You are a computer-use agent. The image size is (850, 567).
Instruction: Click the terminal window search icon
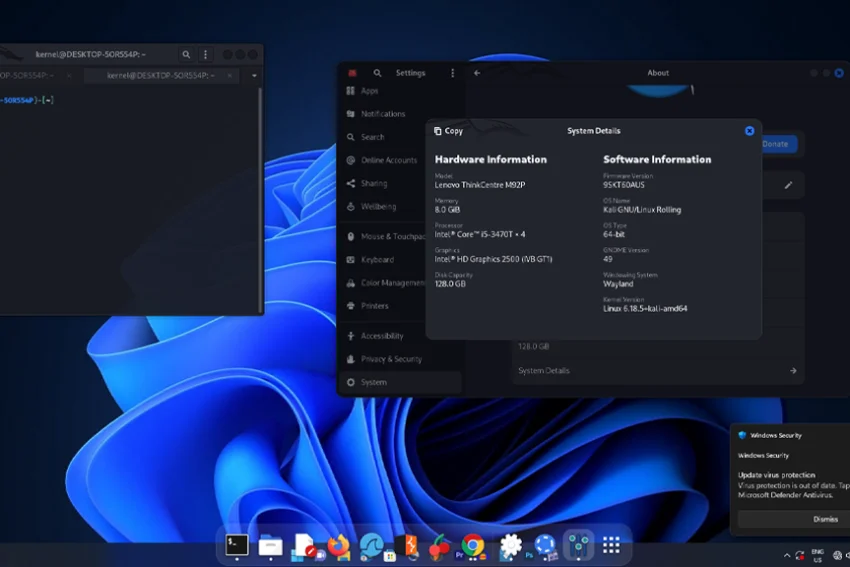[186, 55]
